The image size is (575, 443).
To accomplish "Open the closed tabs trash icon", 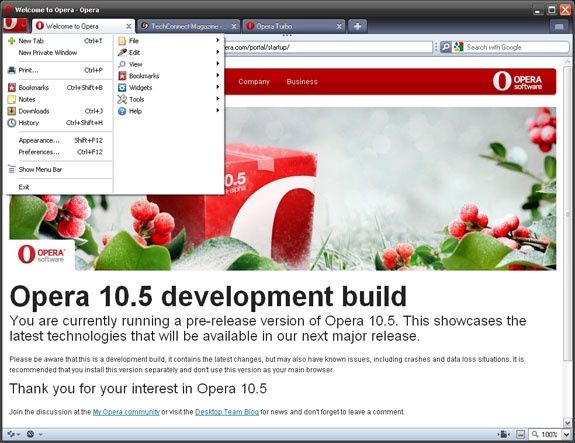I will click(x=559, y=26).
